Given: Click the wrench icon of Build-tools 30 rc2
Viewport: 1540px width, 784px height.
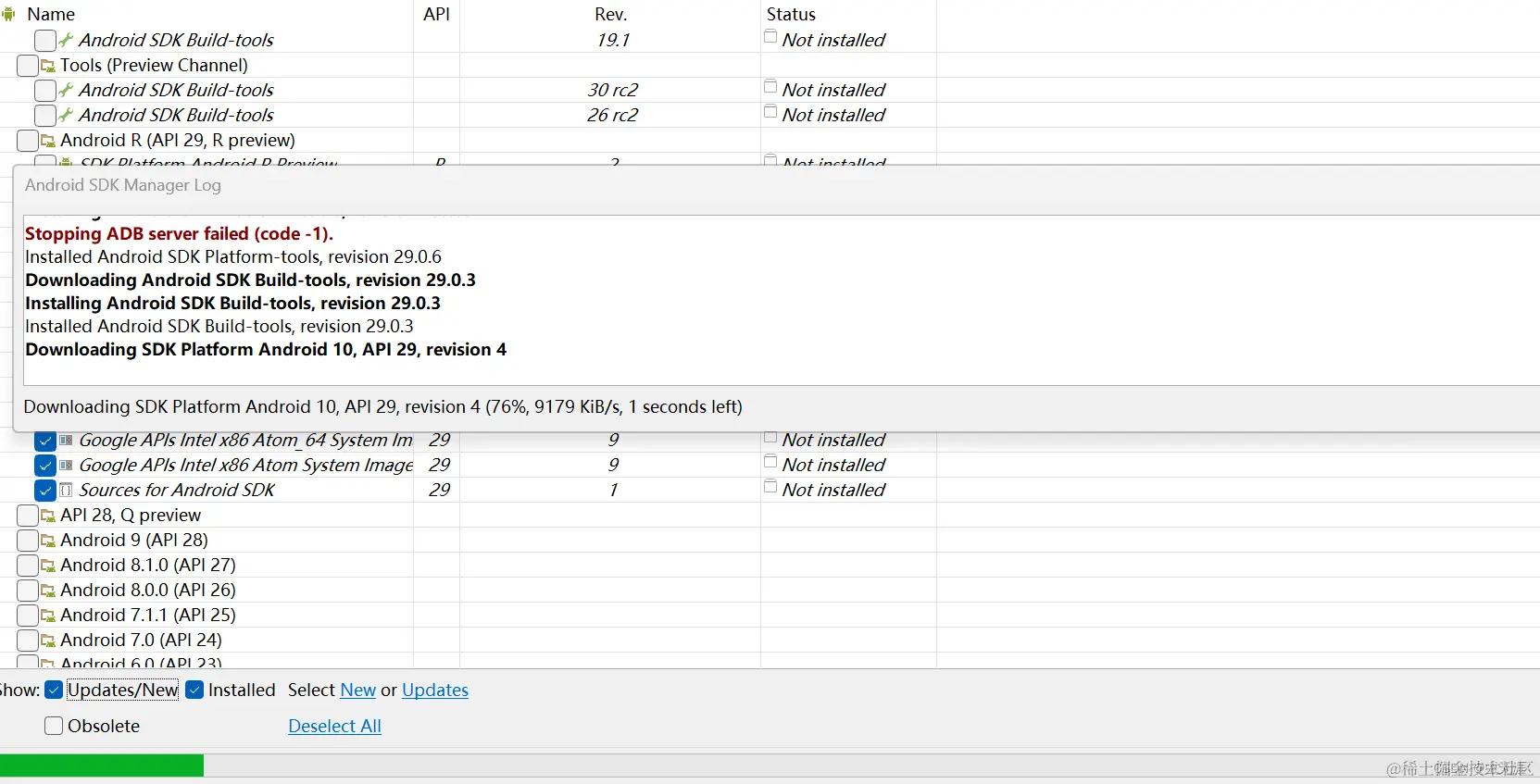Looking at the screenshot, I should coord(66,90).
